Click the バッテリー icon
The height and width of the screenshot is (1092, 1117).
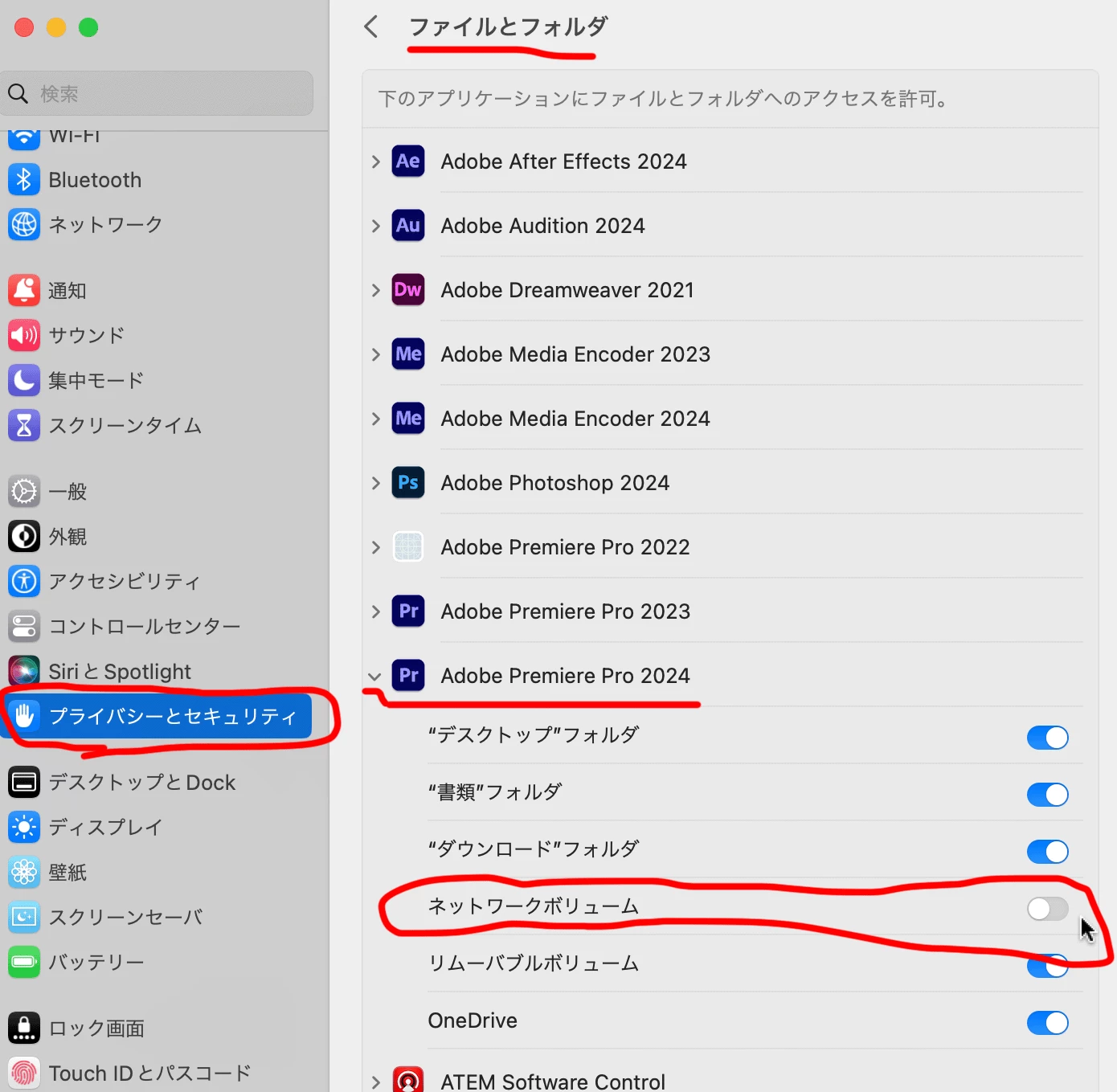point(24,962)
